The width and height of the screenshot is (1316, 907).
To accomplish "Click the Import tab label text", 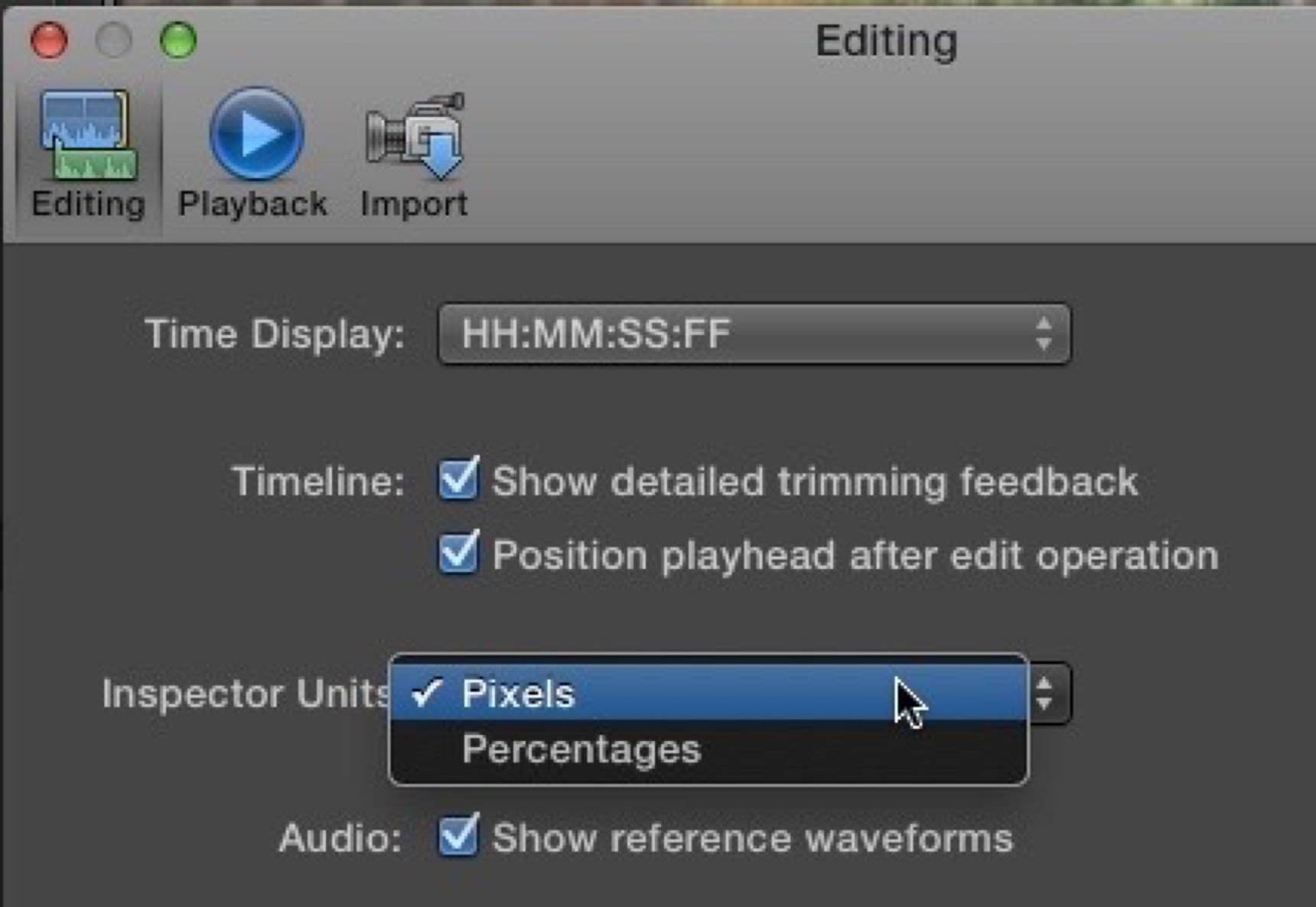I will (x=414, y=204).
